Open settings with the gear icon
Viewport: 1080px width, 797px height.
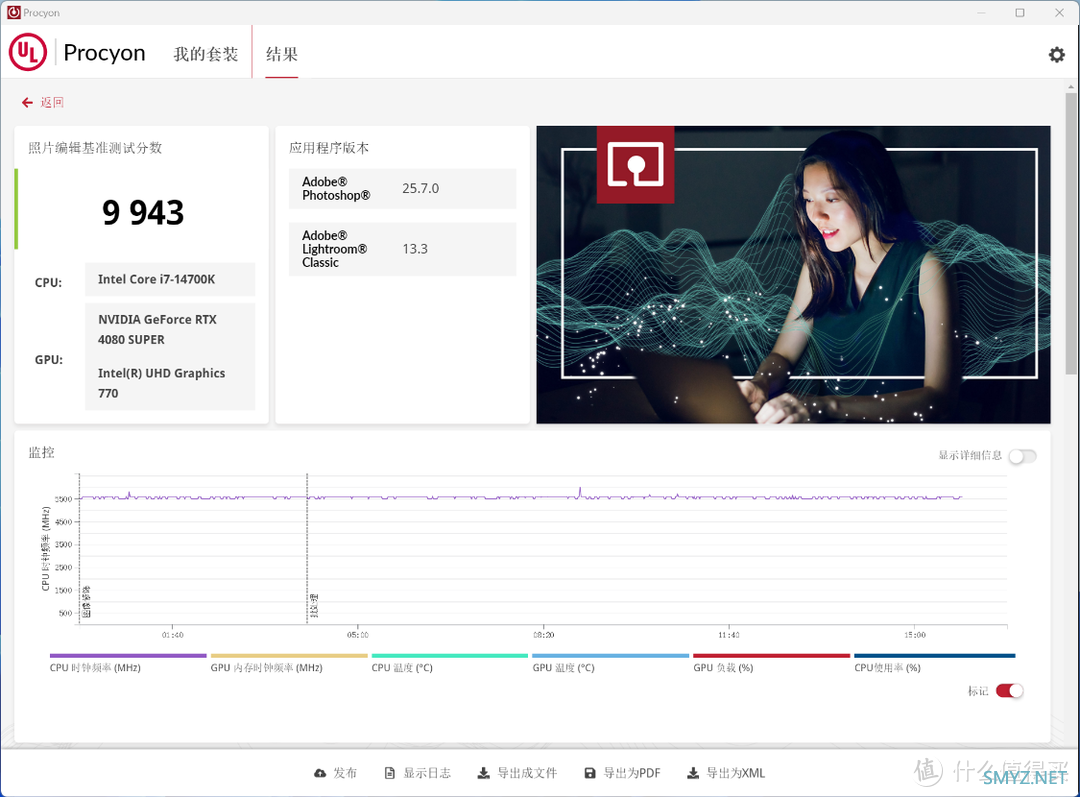click(1057, 54)
